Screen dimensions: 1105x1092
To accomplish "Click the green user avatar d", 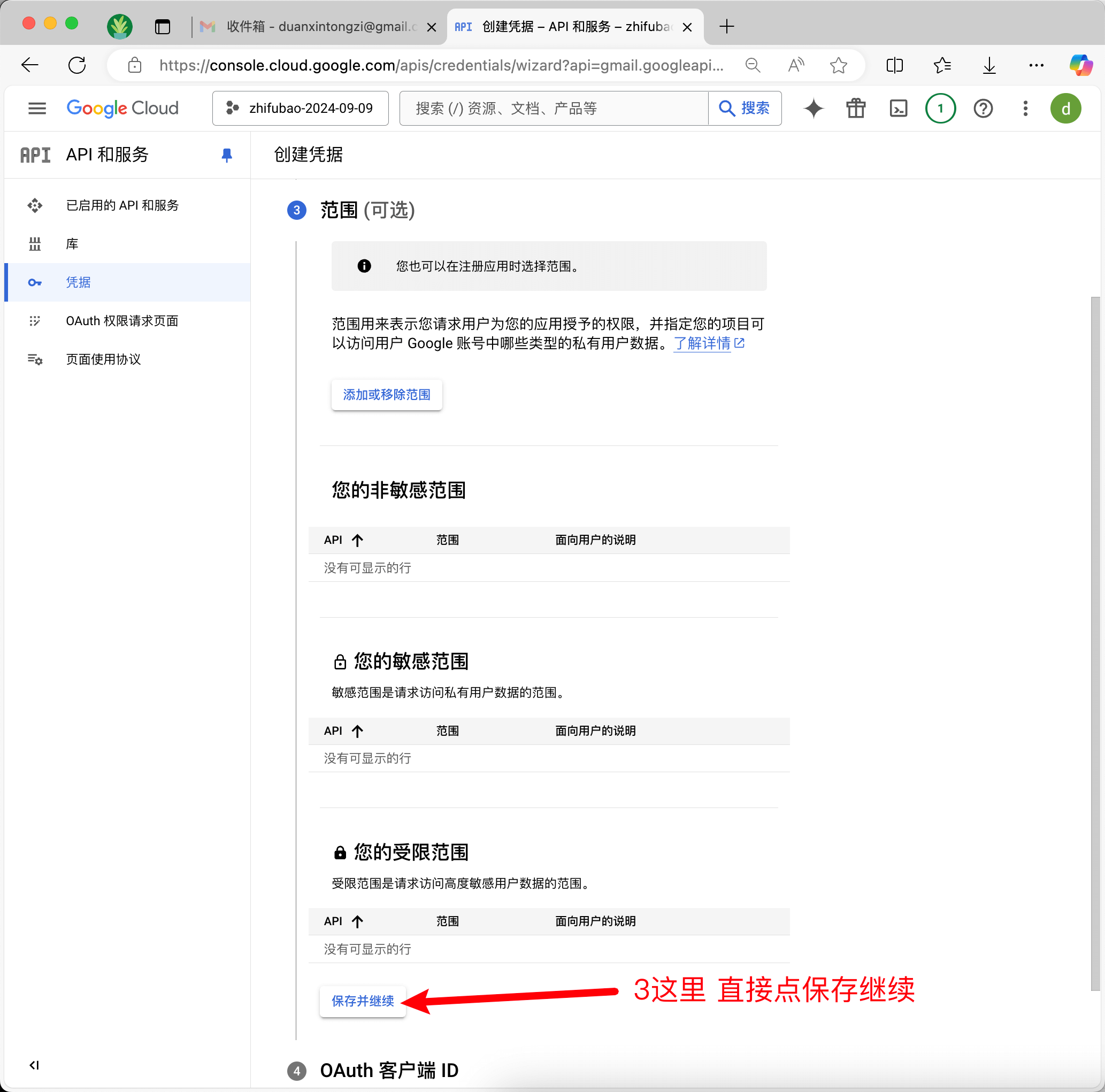I will [x=1065, y=108].
